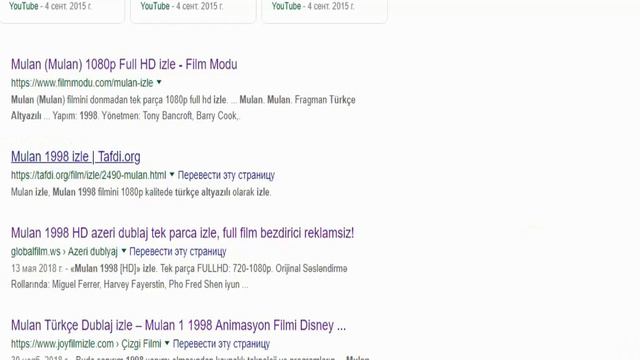The width and height of the screenshot is (640, 360).
Task: Click joyfilmizle.com › Çizgi Filmi breadcrumb
Action: 86,344
